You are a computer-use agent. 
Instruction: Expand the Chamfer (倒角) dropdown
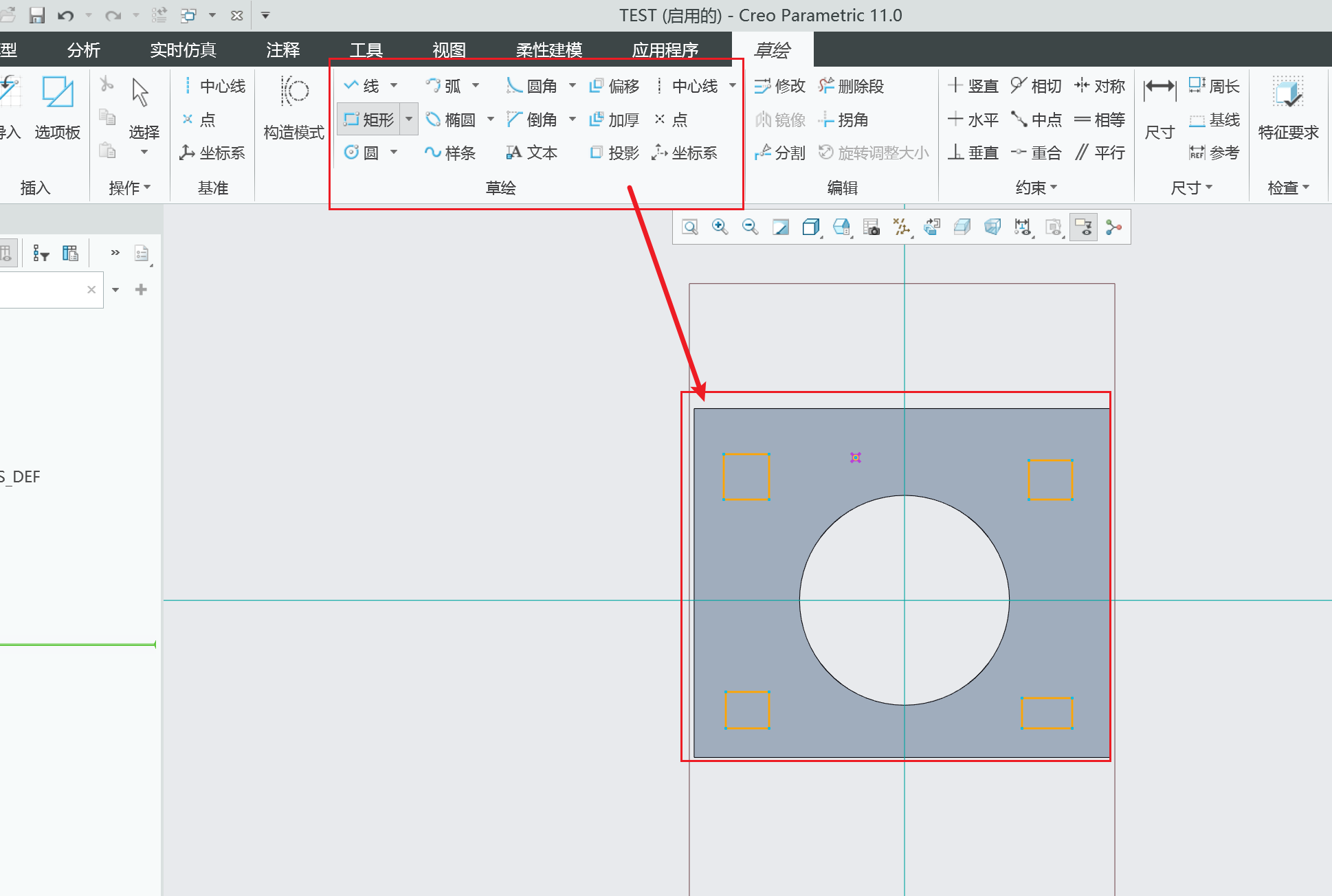pyautogui.click(x=572, y=120)
